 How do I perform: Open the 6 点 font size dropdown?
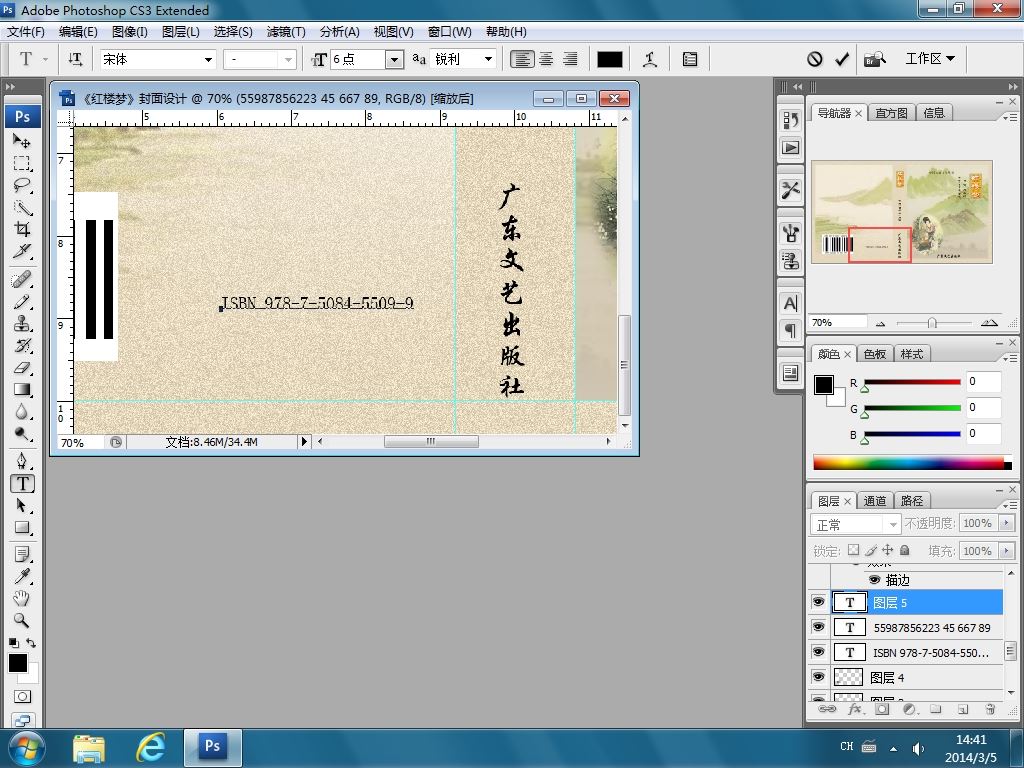pos(394,59)
